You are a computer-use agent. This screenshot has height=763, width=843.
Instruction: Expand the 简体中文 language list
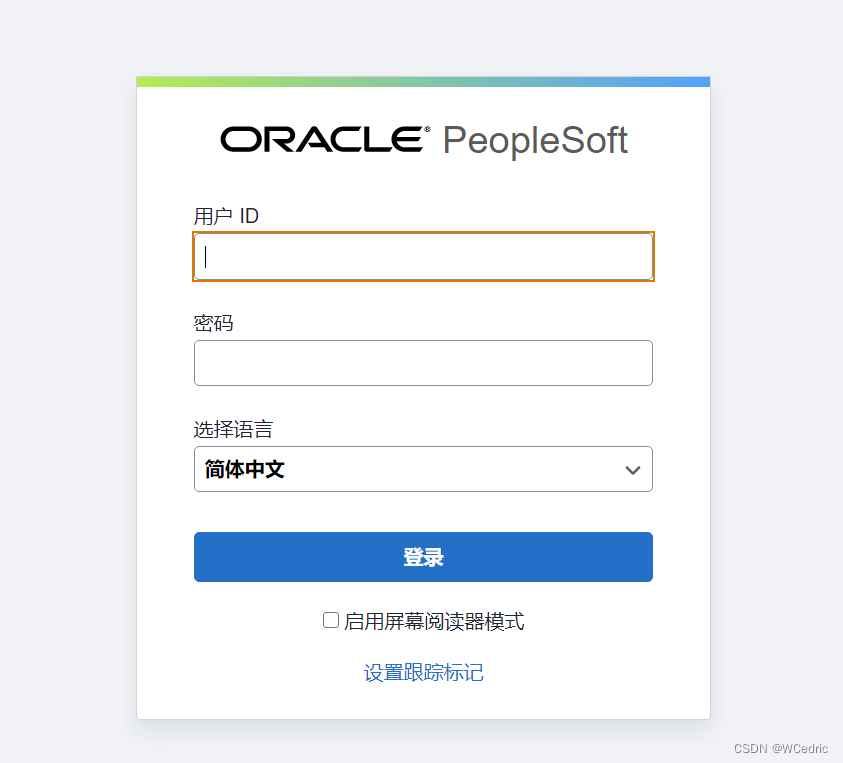(423, 469)
